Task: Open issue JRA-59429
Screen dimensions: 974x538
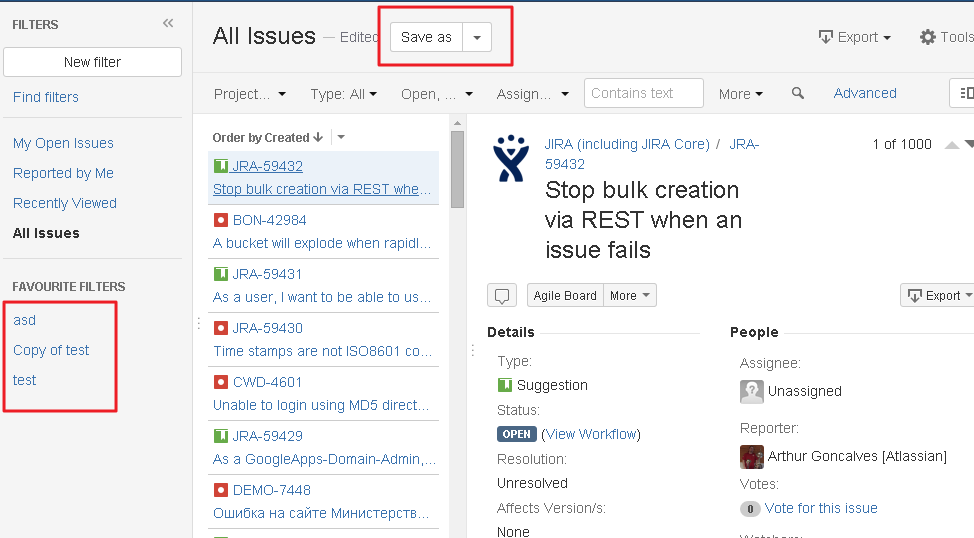Action: (267, 436)
